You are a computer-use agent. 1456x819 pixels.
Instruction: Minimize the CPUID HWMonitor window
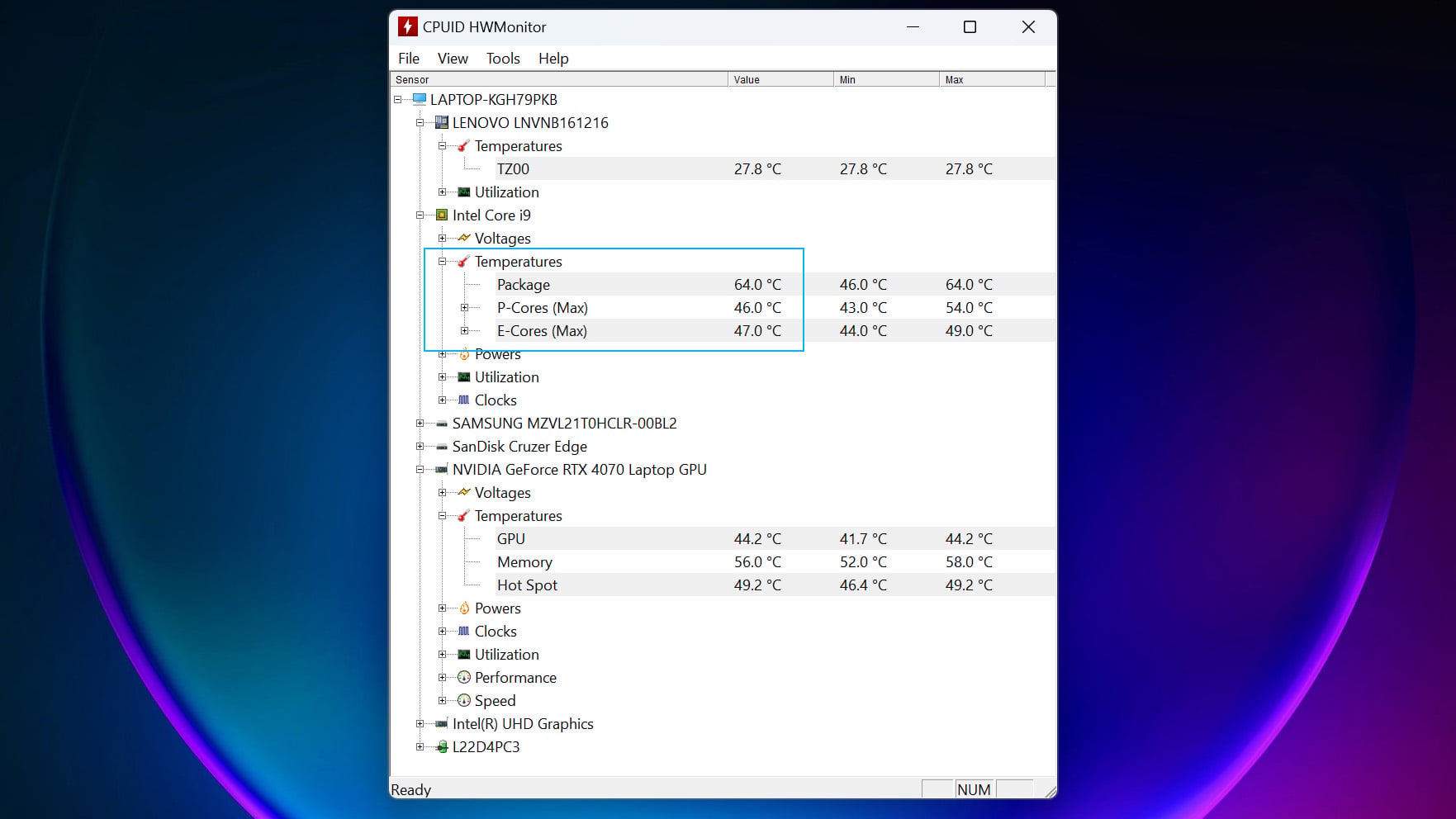(913, 26)
